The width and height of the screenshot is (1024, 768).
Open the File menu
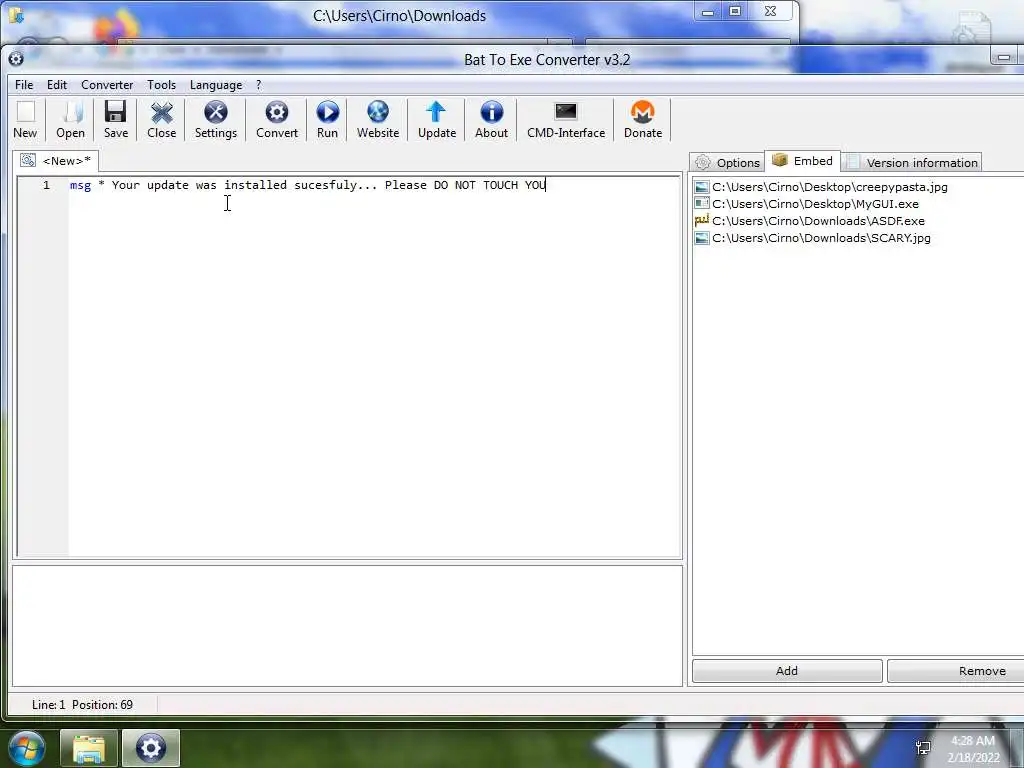pyautogui.click(x=24, y=85)
